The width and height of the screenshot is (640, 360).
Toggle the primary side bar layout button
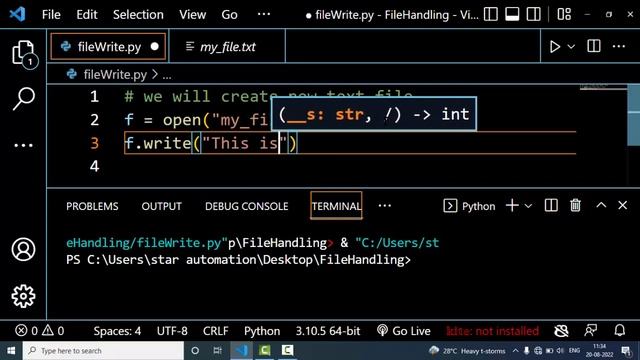491,14
